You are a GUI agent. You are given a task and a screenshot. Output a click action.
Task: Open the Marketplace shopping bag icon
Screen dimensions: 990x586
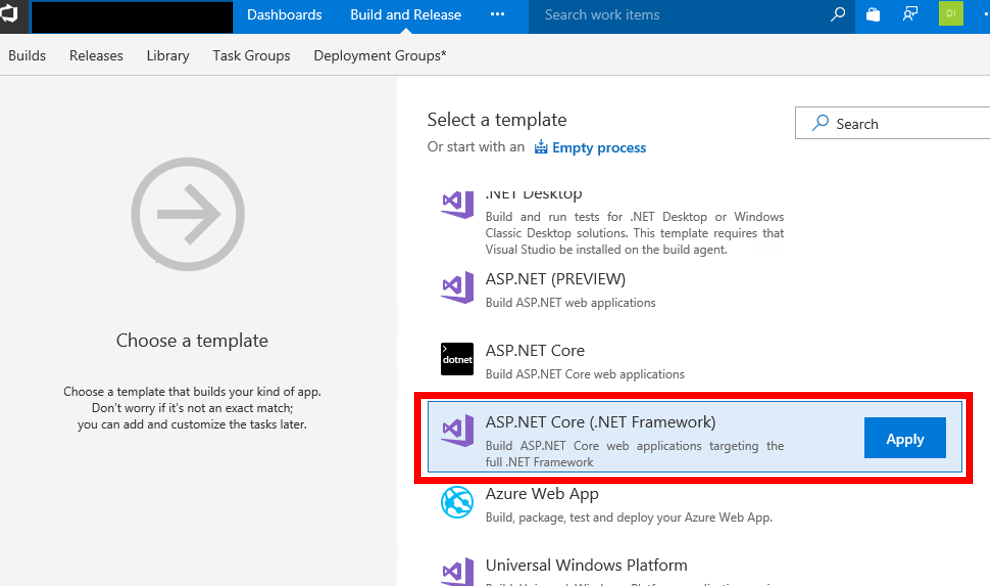(x=873, y=15)
